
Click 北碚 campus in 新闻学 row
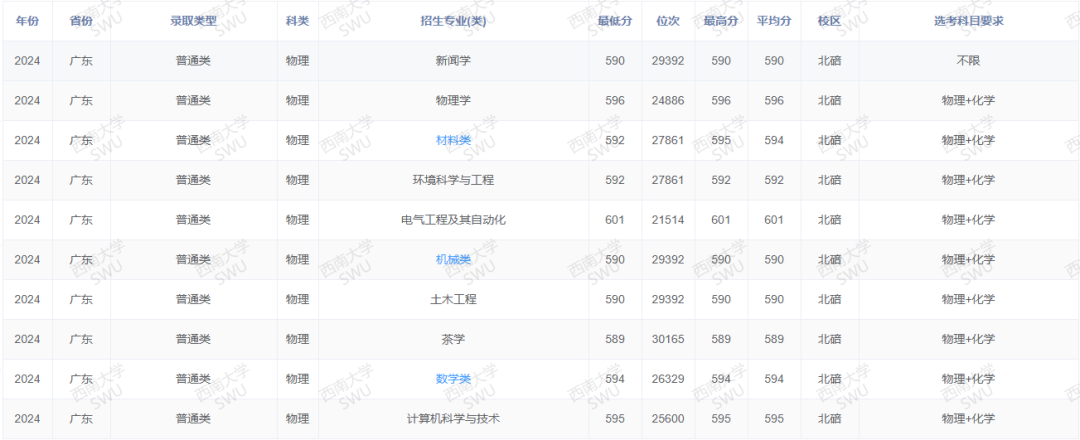[829, 61]
